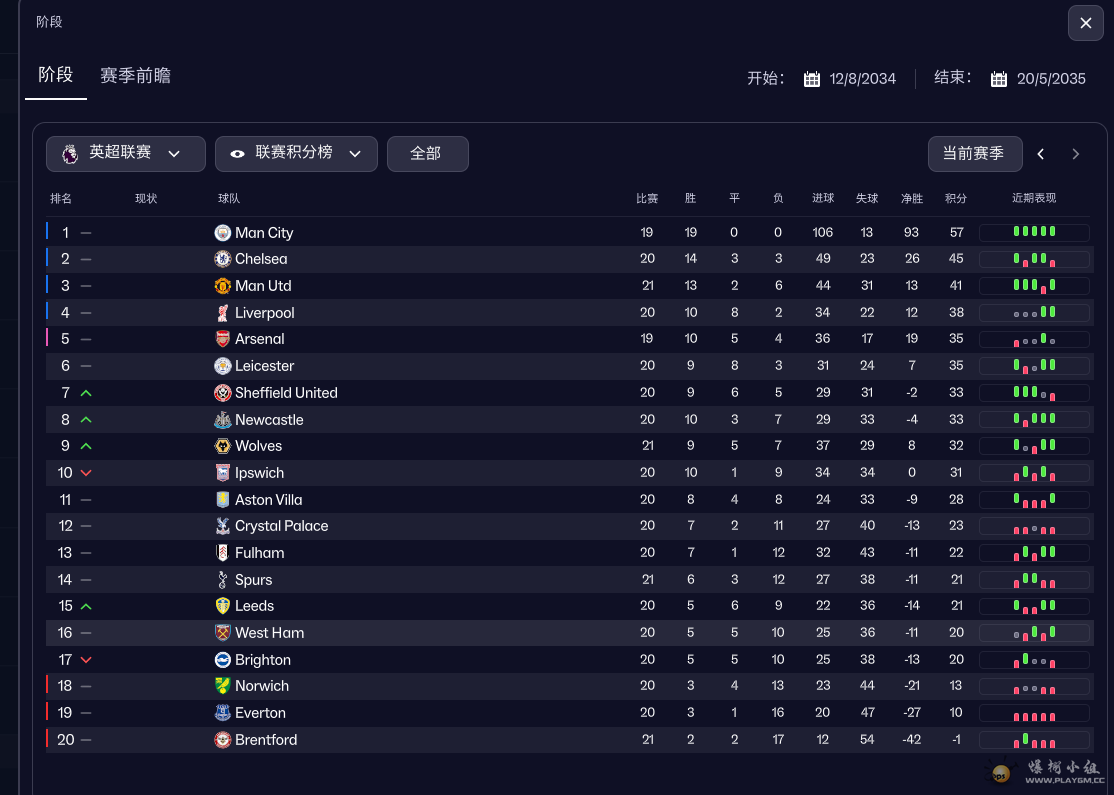Image resolution: width=1114 pixels, height=795 pixels.
Task: Expand the 英超联赛 competition dropdown
Action: tap(126, 154)
